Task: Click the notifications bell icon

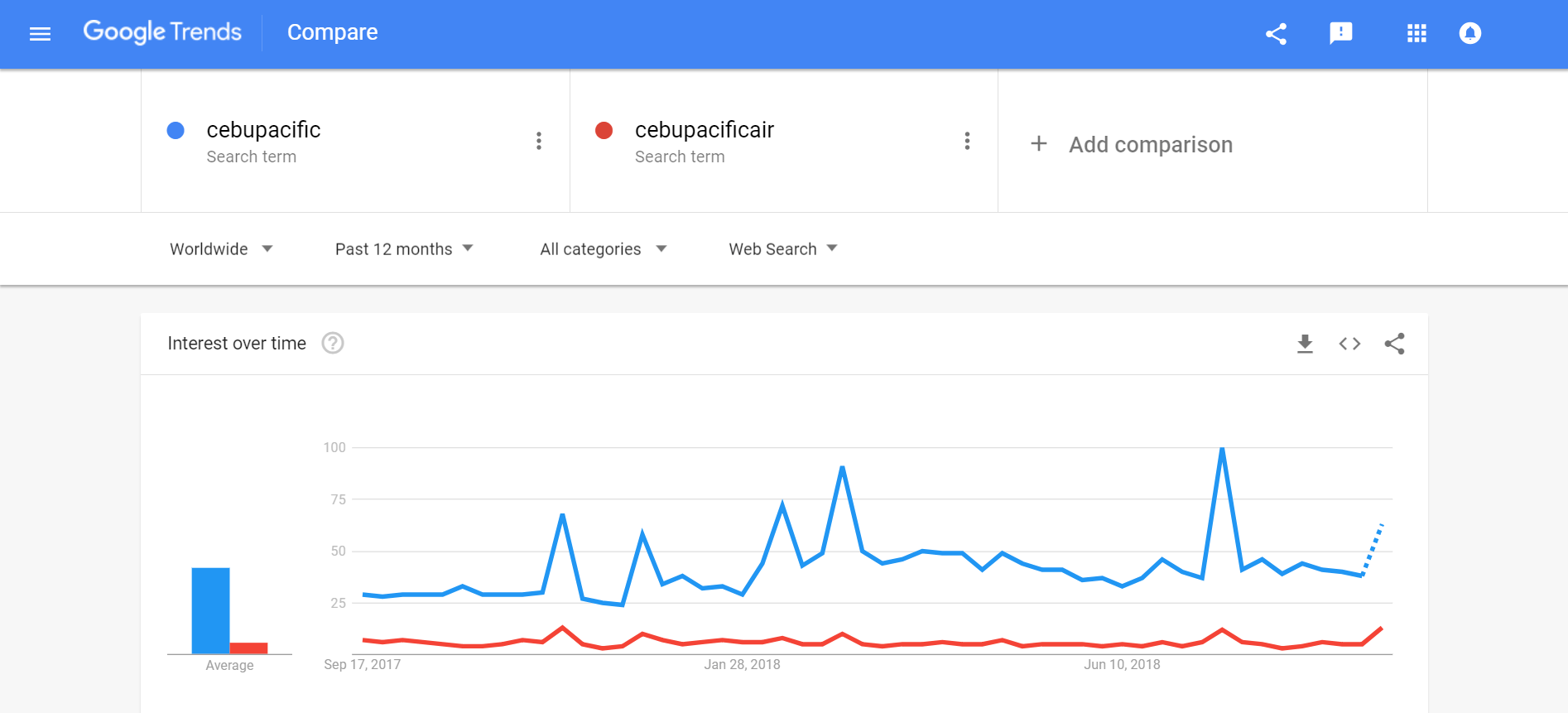Action: [x=1469, y=33]
